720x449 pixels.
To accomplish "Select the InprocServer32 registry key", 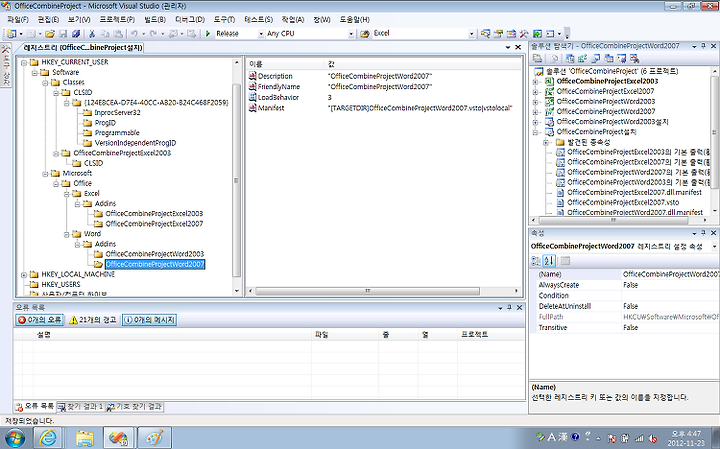I will [118, 112].
